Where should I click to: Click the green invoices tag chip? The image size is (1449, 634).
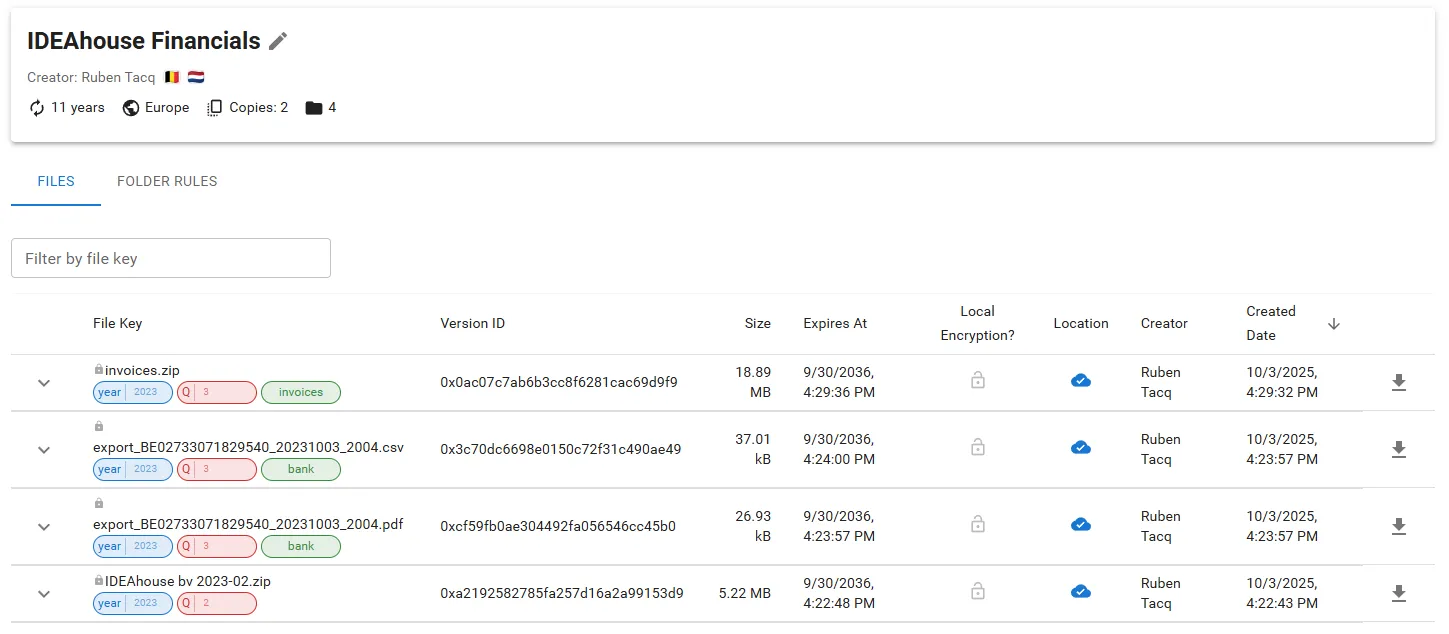click(301, 393)
